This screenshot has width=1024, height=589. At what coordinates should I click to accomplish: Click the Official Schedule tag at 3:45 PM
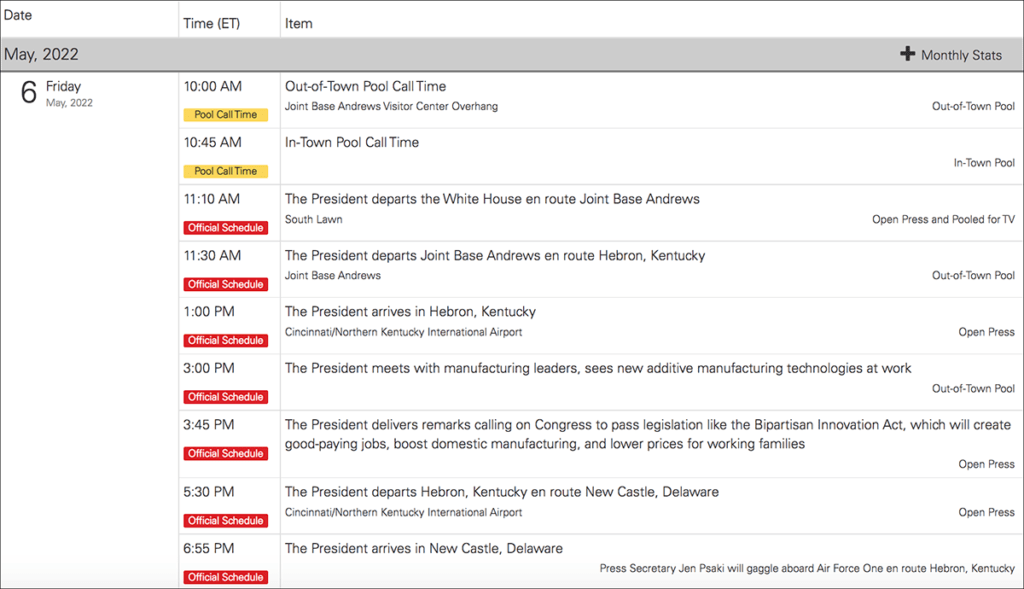[x=225, y=454]
